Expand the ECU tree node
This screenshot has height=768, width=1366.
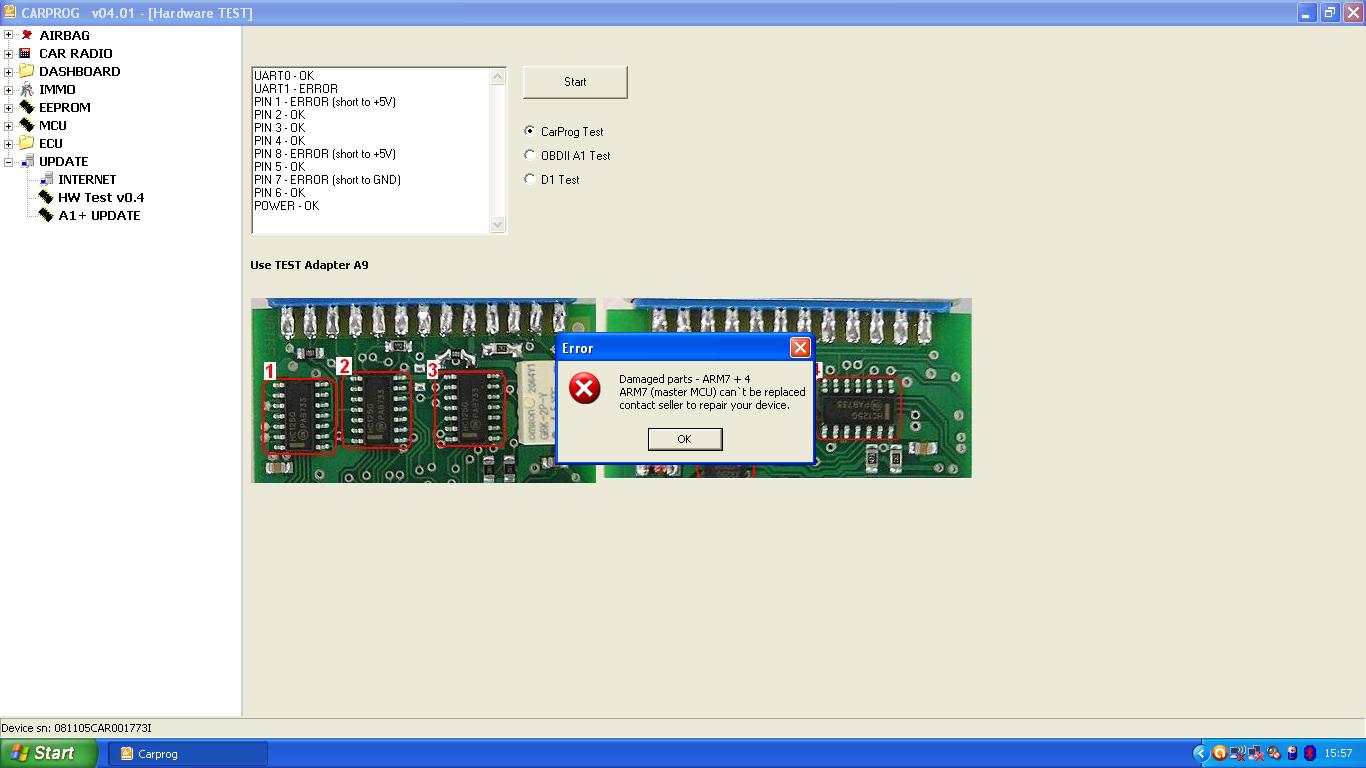pyautogui.click(x=9, y=143)
